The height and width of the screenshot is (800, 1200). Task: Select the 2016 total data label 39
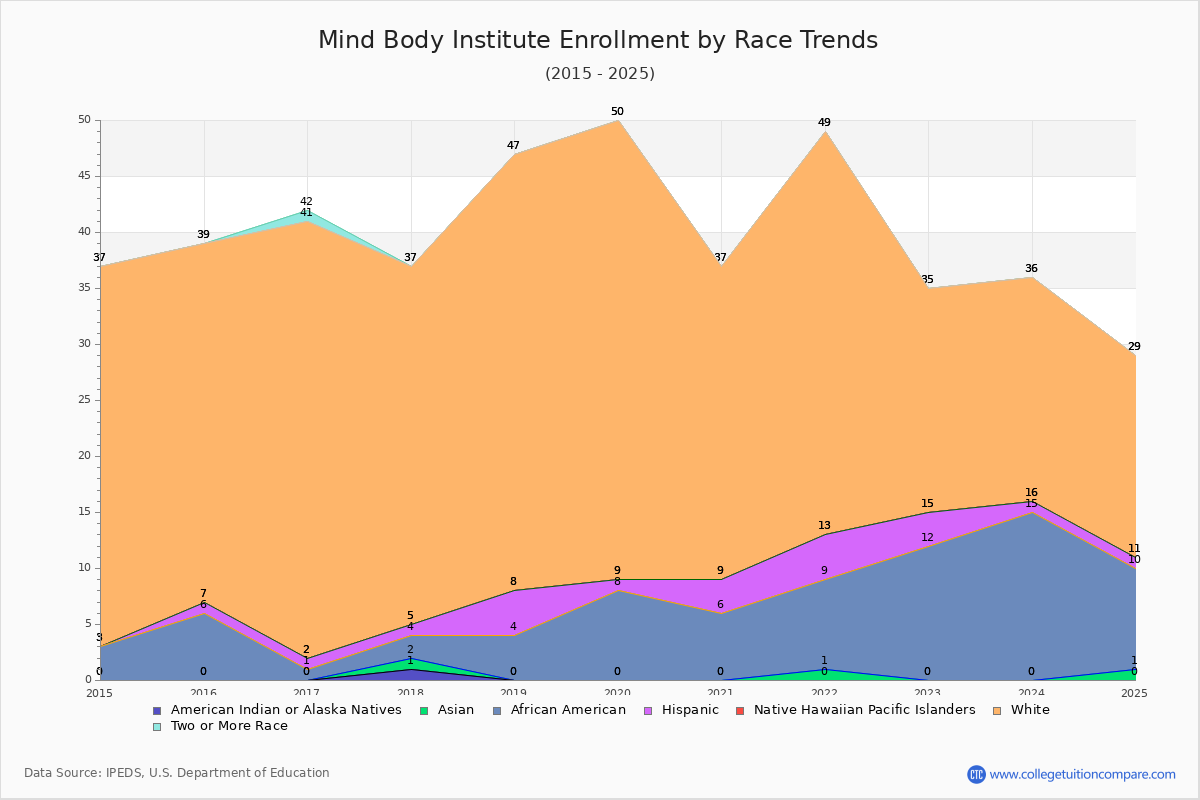203,235
